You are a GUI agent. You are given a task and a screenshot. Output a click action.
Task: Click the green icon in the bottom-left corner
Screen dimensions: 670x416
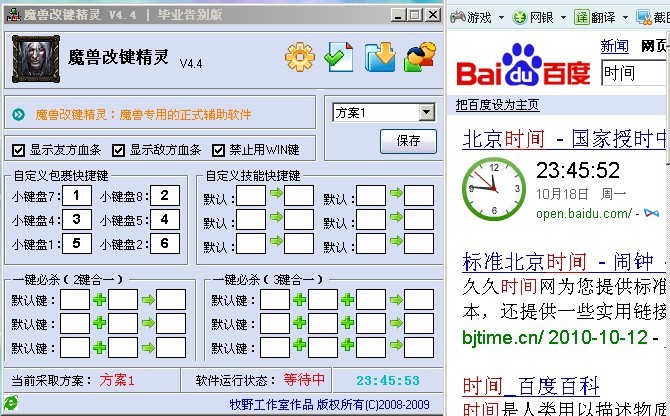(x=11, y=403)
